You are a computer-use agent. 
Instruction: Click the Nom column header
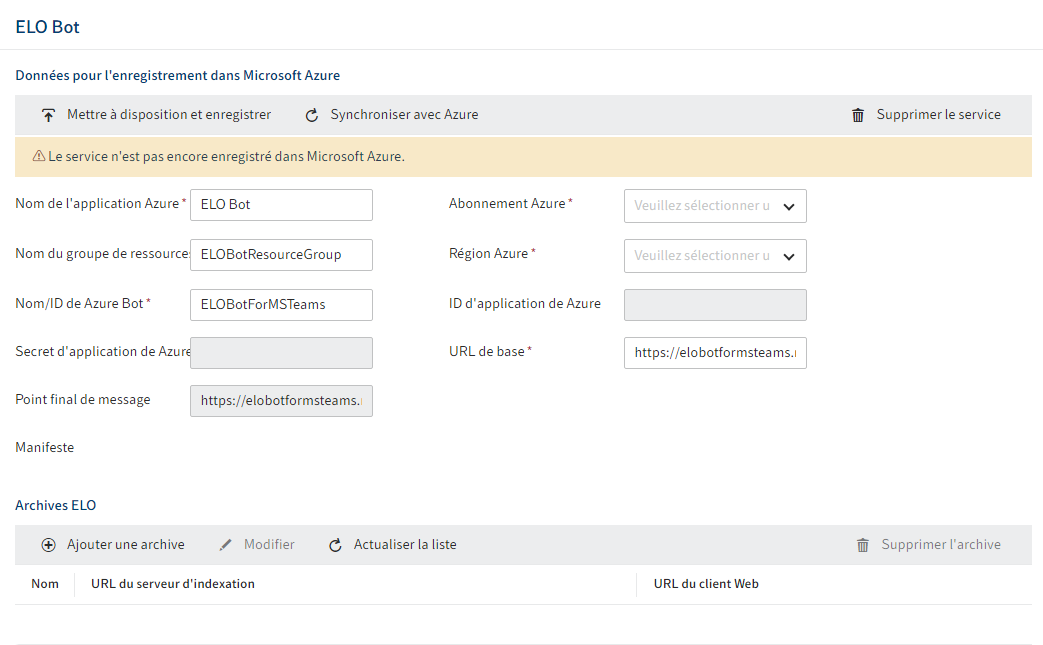click(x=45, y=584)
